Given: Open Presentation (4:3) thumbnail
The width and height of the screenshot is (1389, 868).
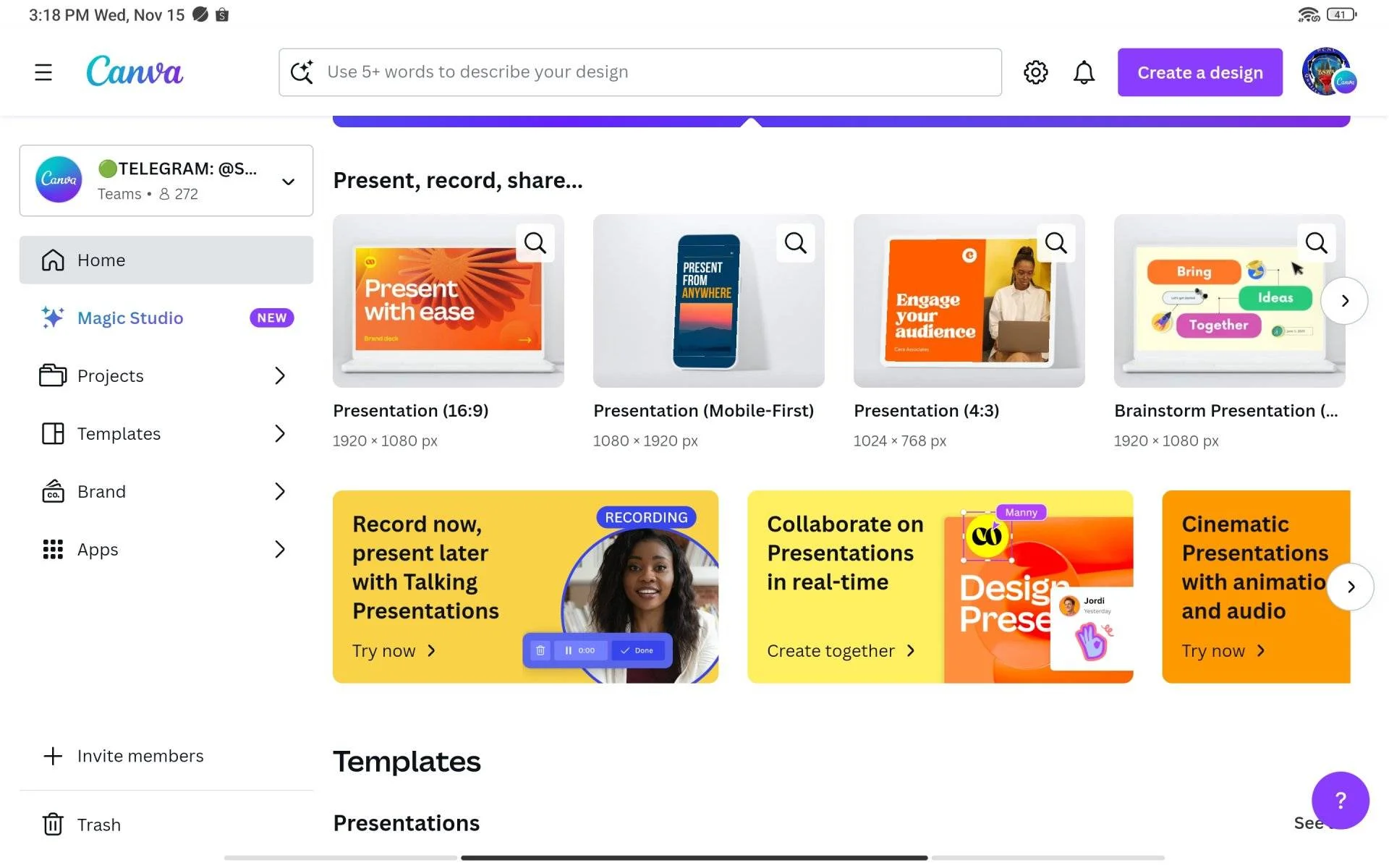Looking at the screenshot, I should [x=969, y=301].
